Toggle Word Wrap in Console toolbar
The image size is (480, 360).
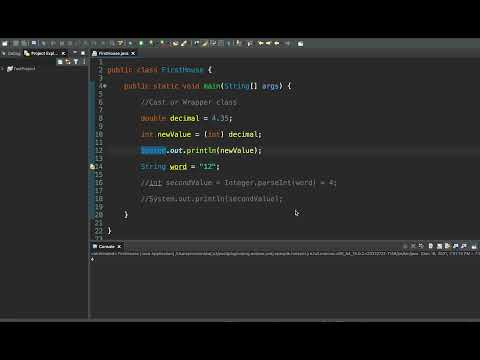[447, 246]
